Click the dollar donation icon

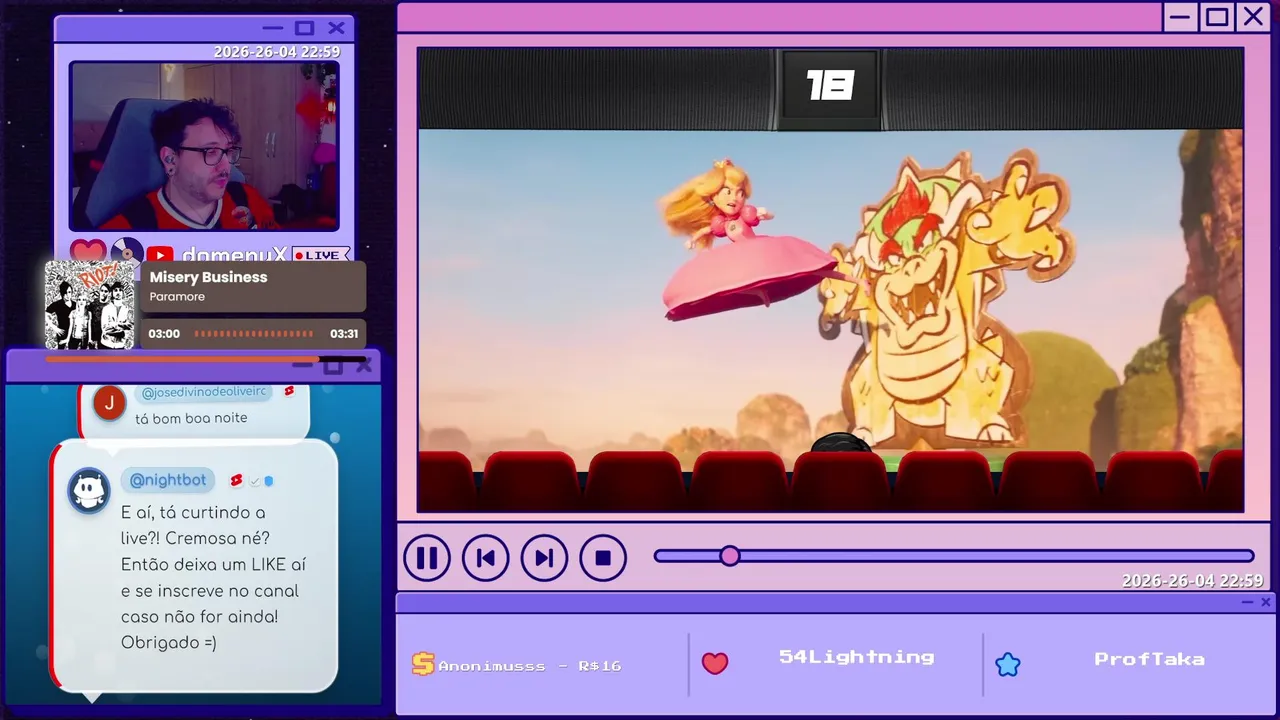pos(423,664)
